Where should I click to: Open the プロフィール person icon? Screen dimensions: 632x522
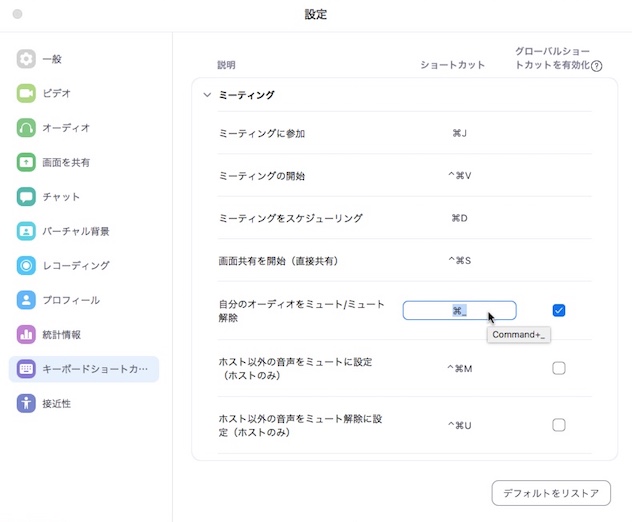tap(26, 300)
